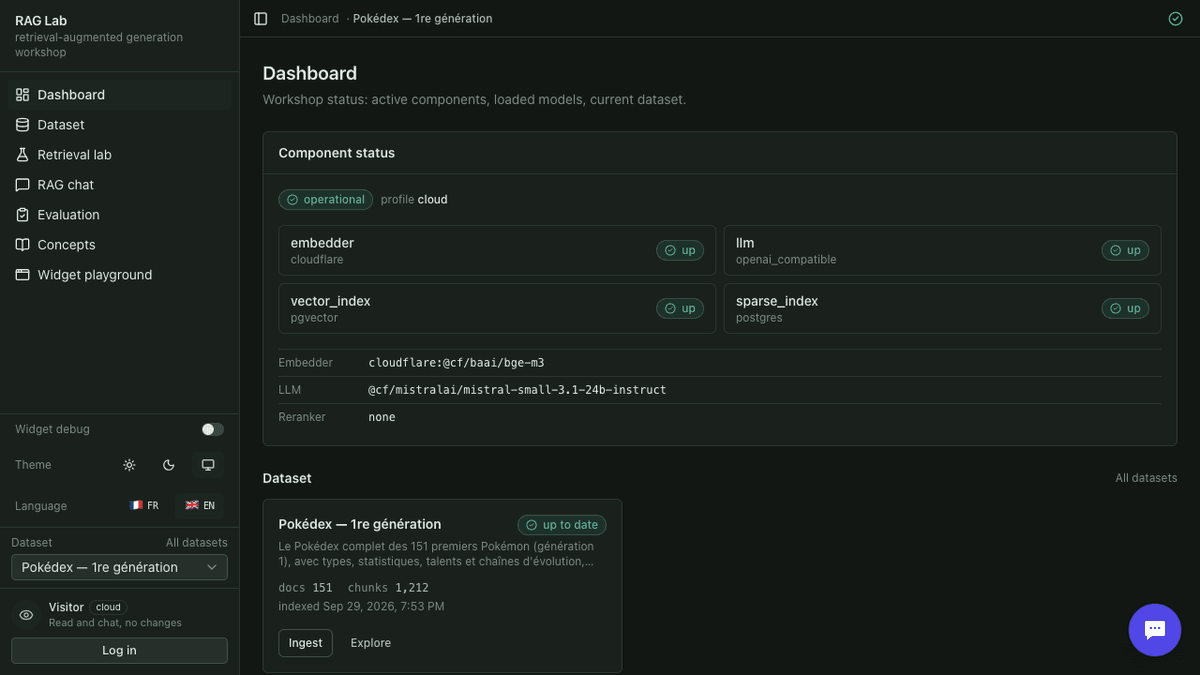Click the Dashboard breadcrumb in header
The image size is (1200, 675).
coord(310,19)
